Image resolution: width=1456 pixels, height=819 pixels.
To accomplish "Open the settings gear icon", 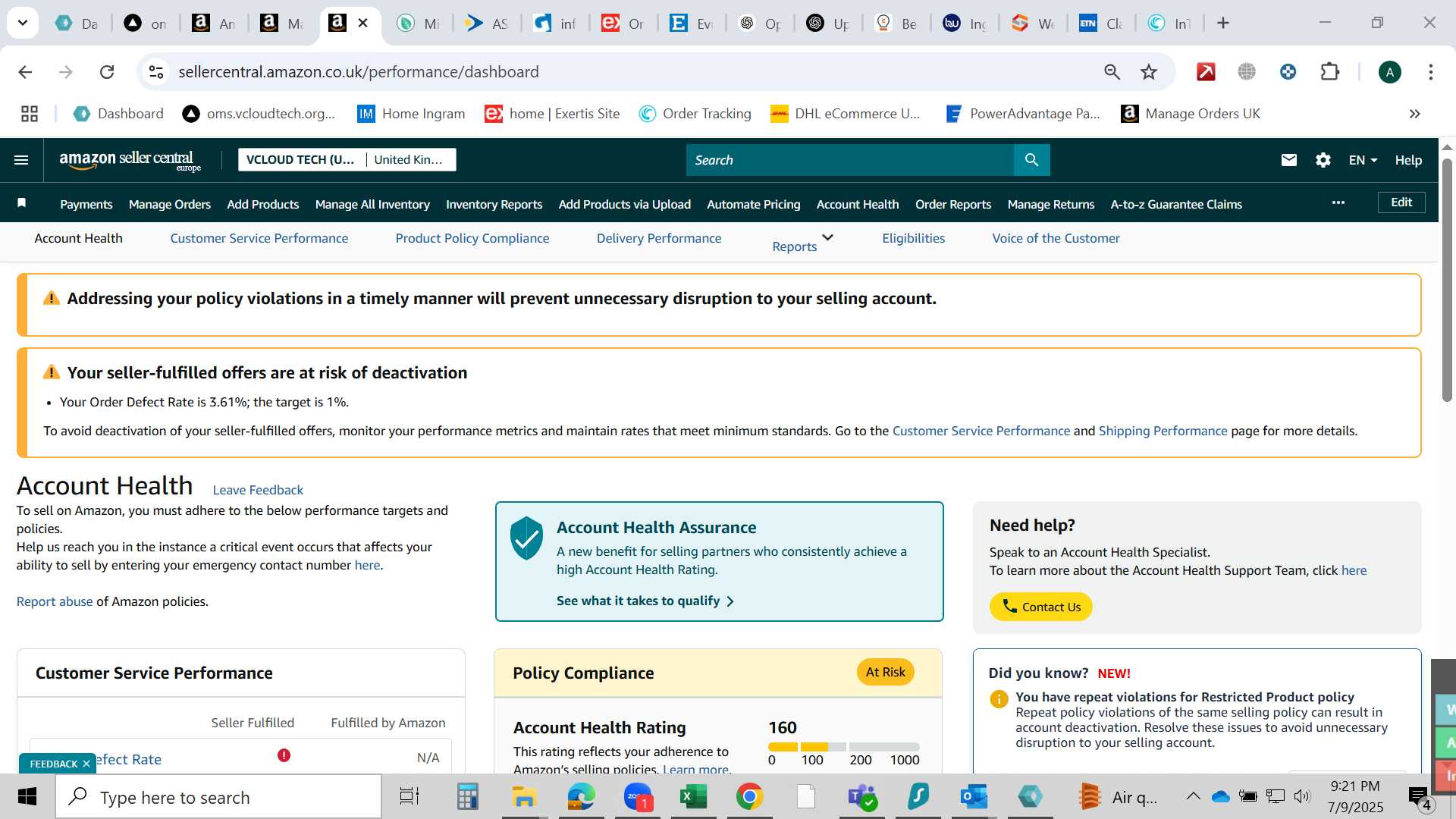I will coord(1323,160).
